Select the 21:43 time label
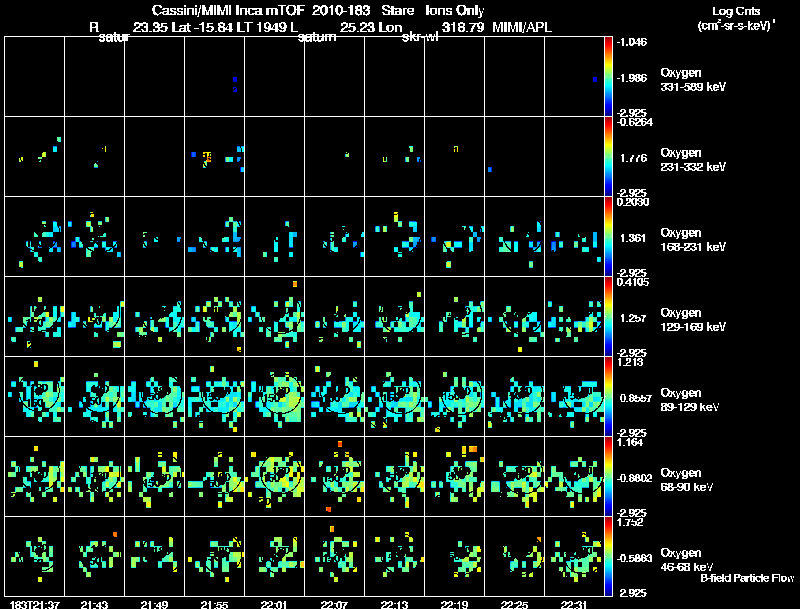This screenshot has height=609, width=800. (93, 604)
